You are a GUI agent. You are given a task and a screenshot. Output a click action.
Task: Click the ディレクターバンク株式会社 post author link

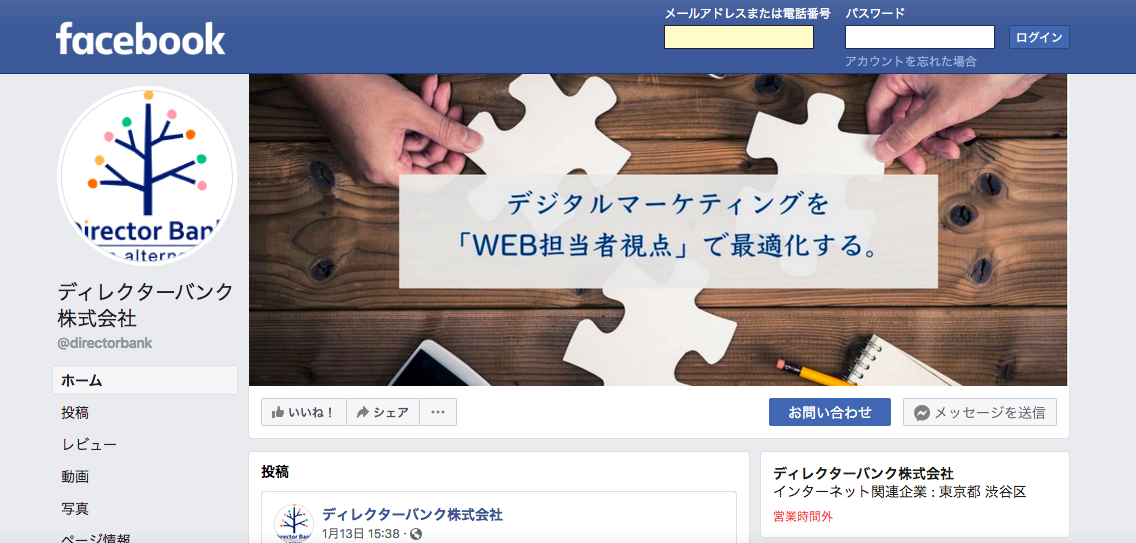click(x=412, y=515)
